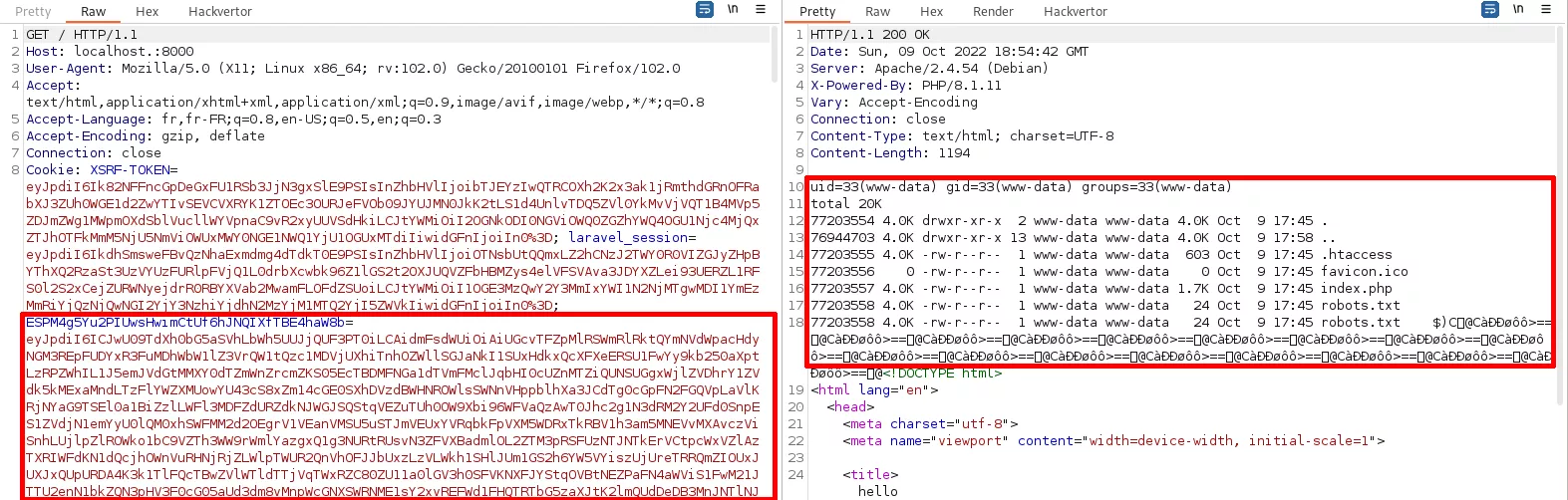The width and height of the screenshot is (1568, 500).
Task: Click the request 'Connection: close' line
Action: pos(94,153)
